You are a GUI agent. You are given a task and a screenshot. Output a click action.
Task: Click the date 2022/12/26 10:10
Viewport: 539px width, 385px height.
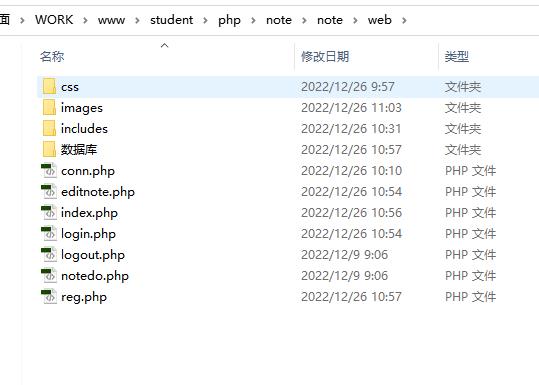351,170
